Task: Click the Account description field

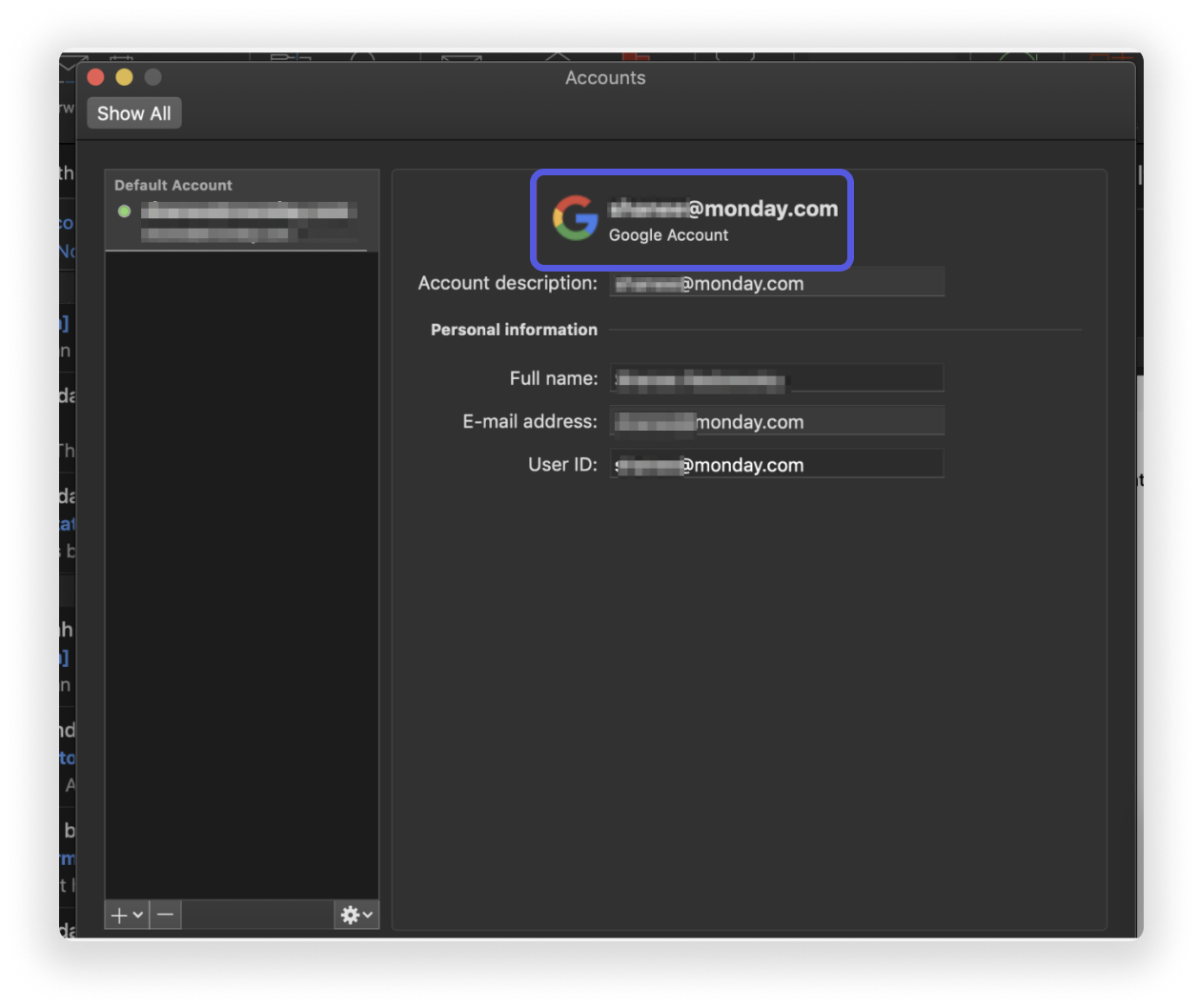Action: click(x=775, y=282)
